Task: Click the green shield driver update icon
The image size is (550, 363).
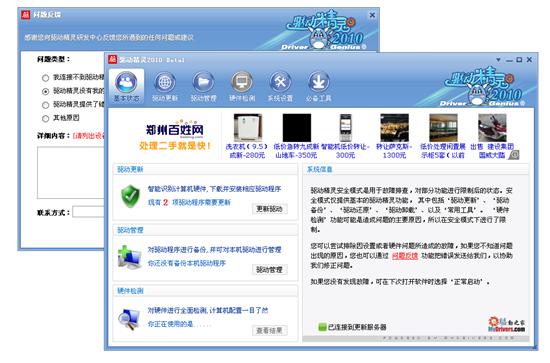Action: [x=130, y=196]
